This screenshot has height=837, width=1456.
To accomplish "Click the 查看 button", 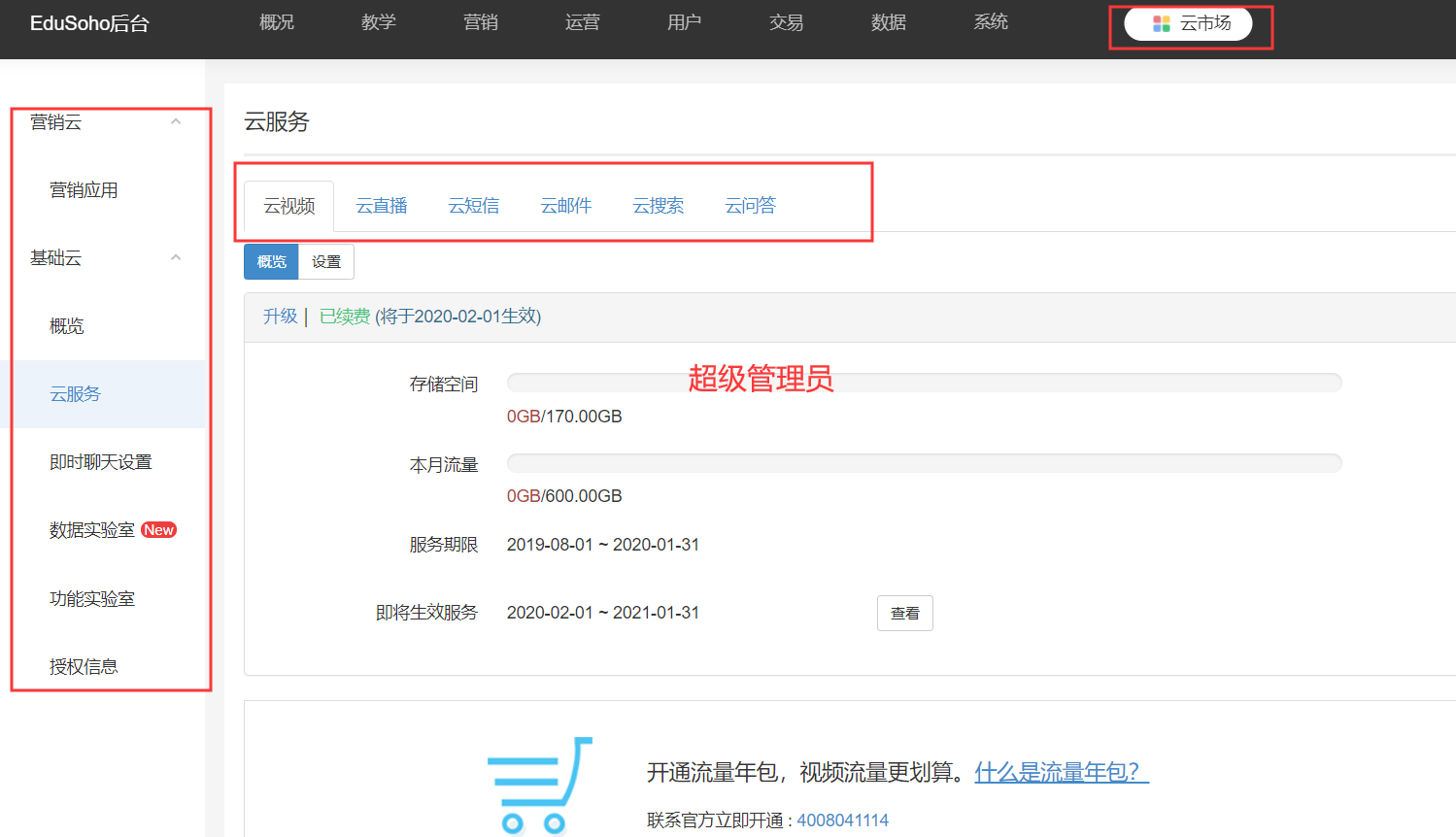I will tap(904, 614).
